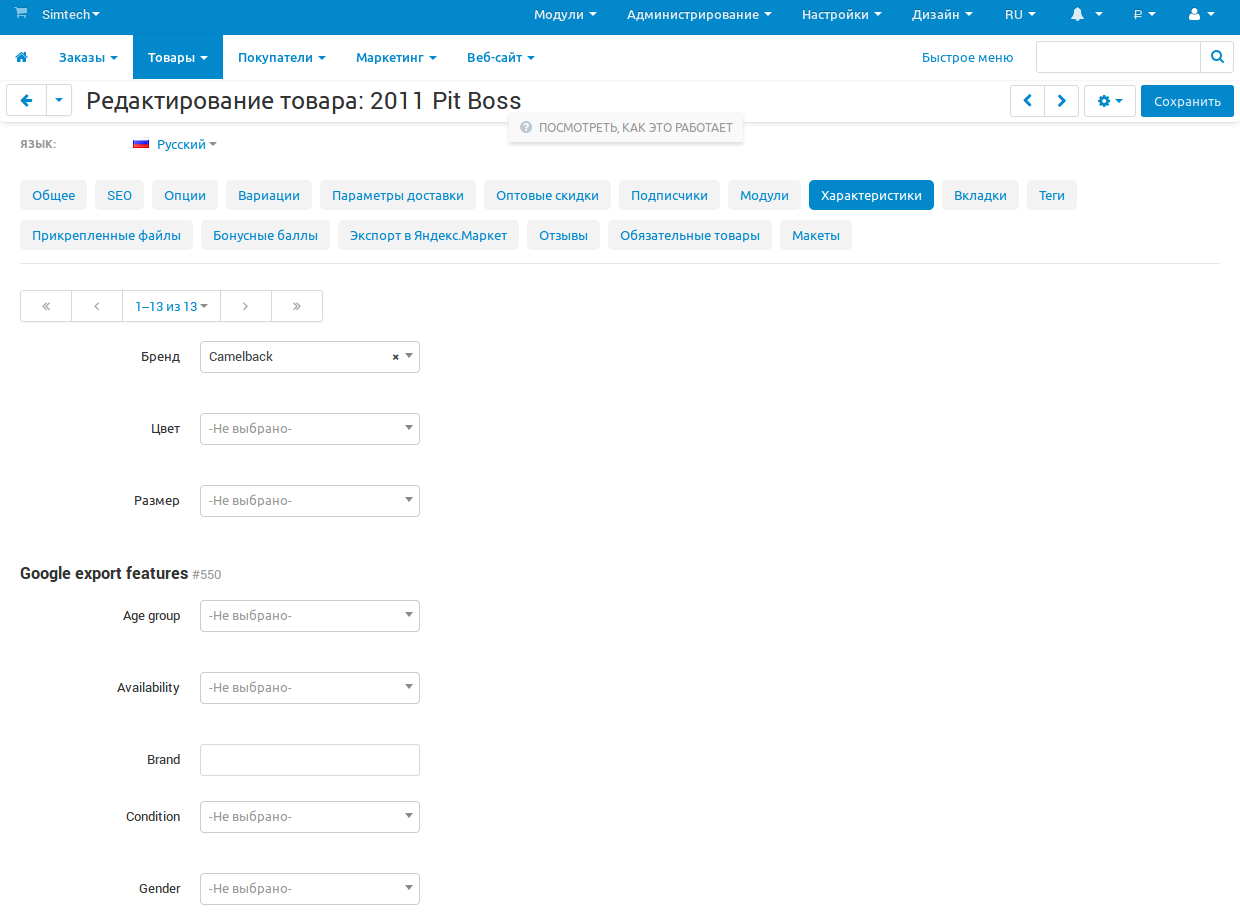This screenshot has width=1240, height=920.
Task: Go to previous product chevron
Action: click(1027, 101)
